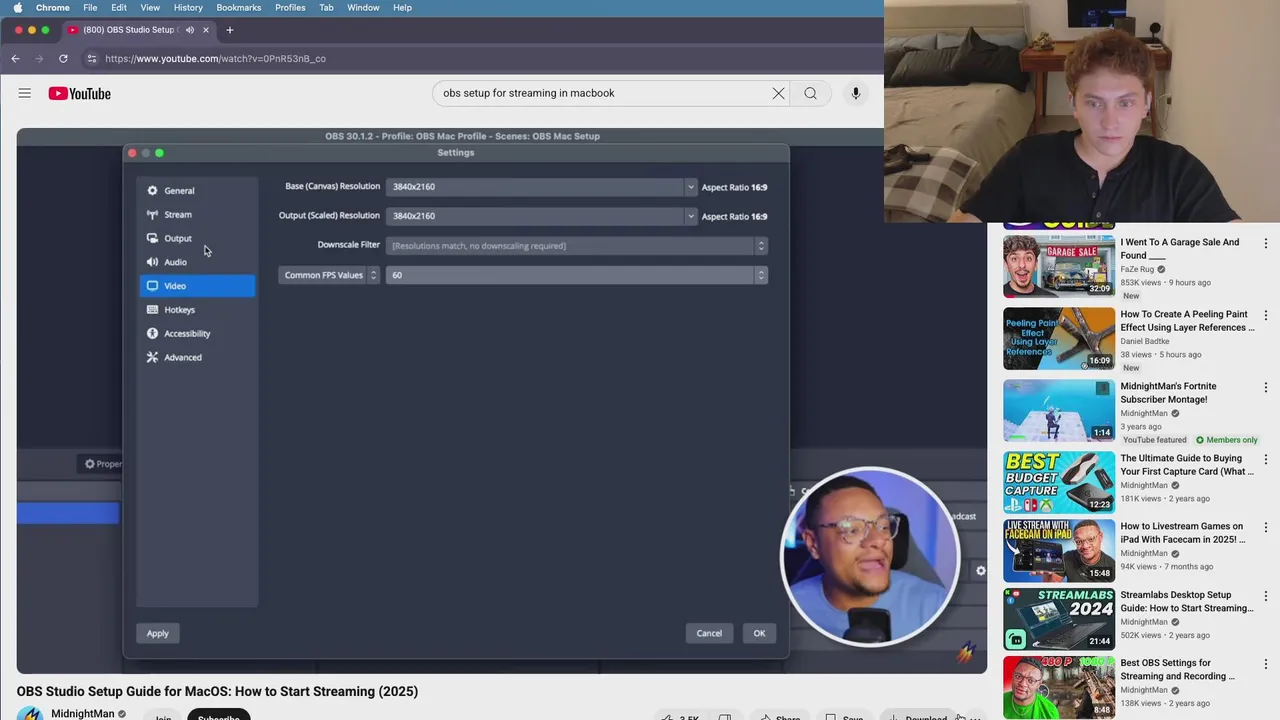Open the Window menu
Viewport: 1280px width, 720px height.
tap(363, 8)
